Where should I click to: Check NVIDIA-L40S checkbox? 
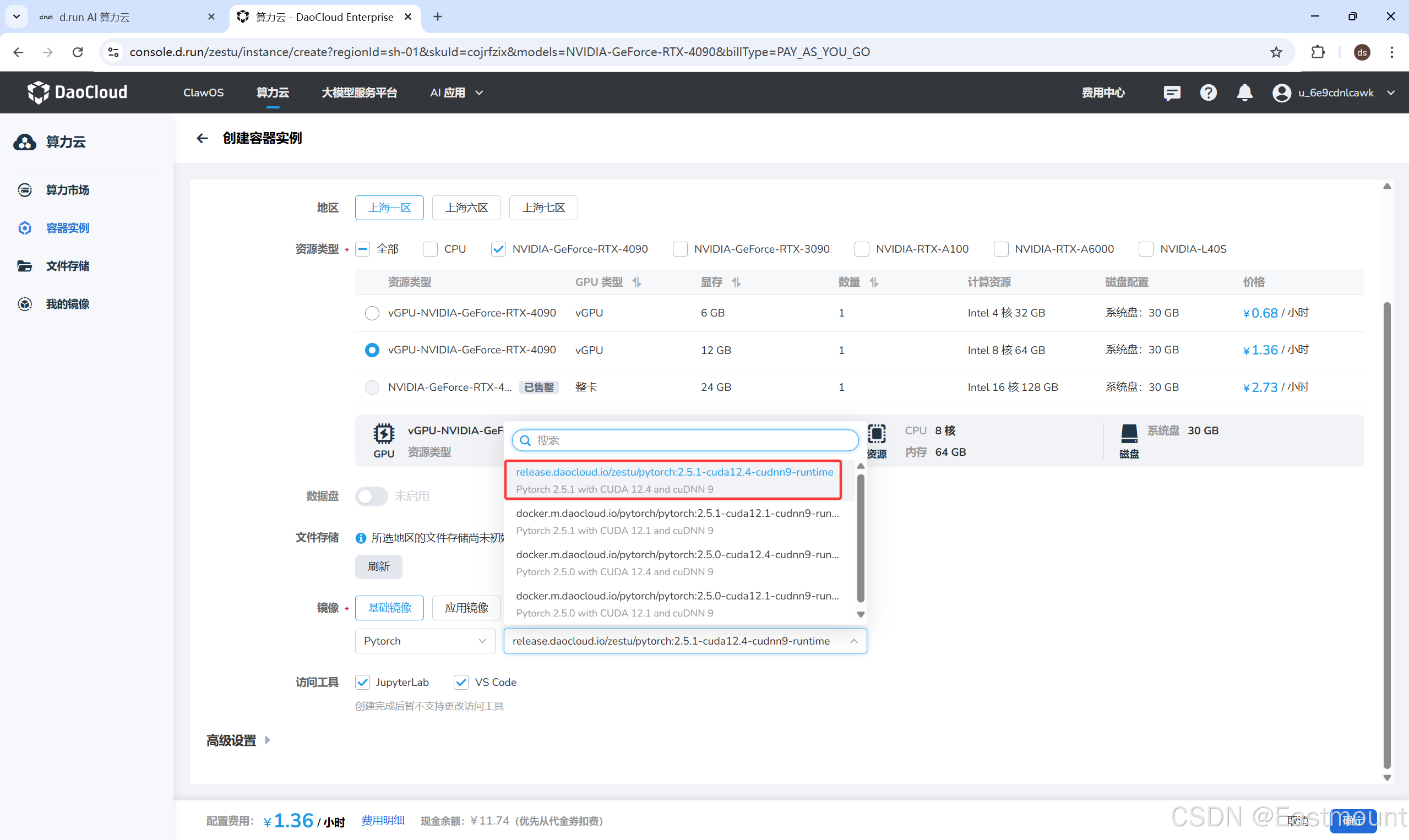[1146, 249]
